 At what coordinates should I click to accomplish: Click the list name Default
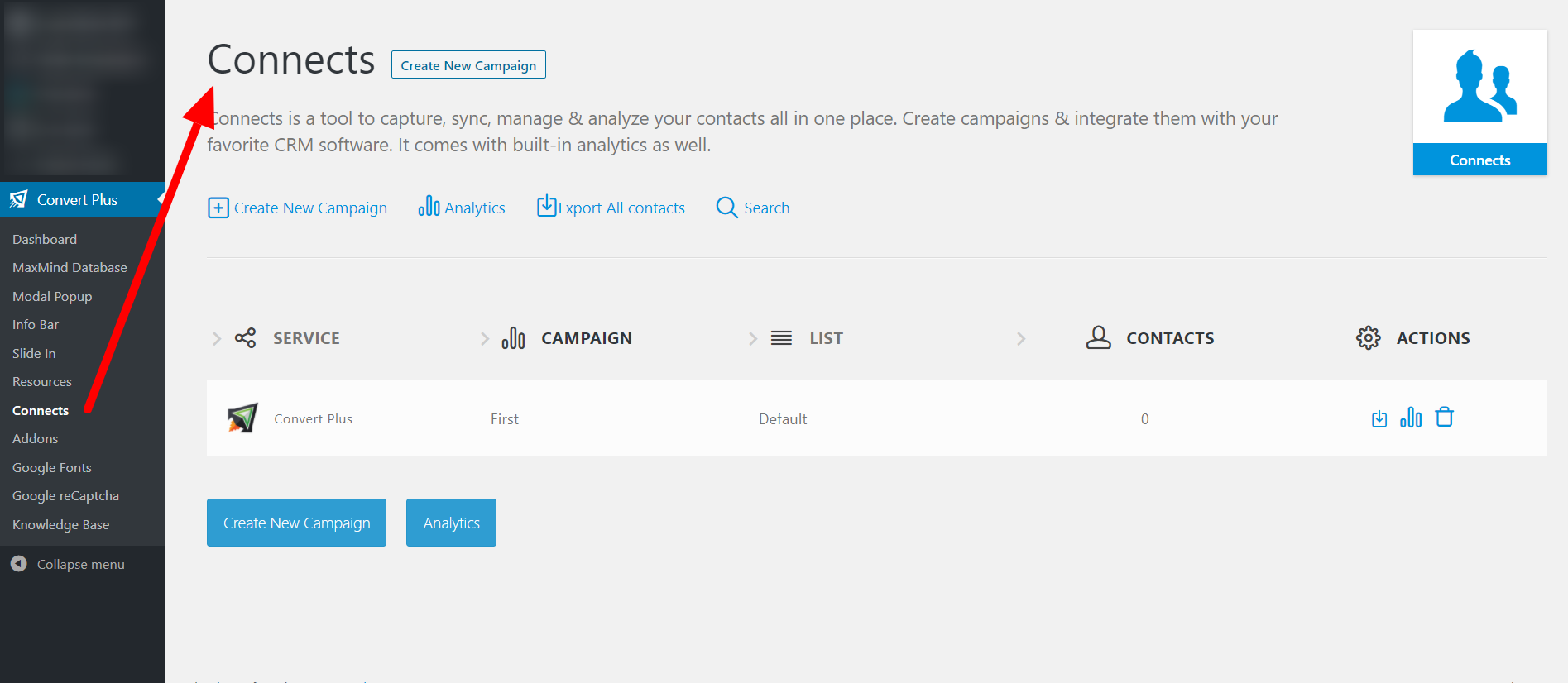pos(783,419)
